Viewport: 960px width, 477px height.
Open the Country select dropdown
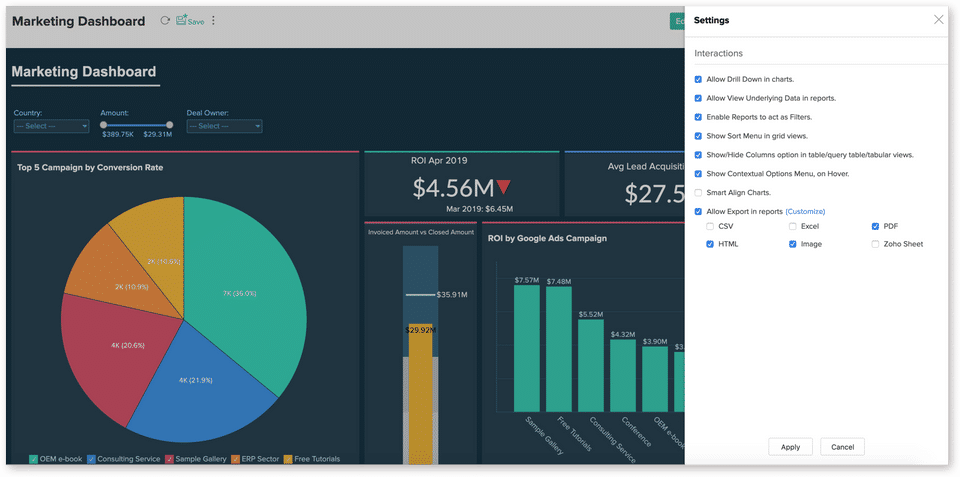click(x=51, y=127)
